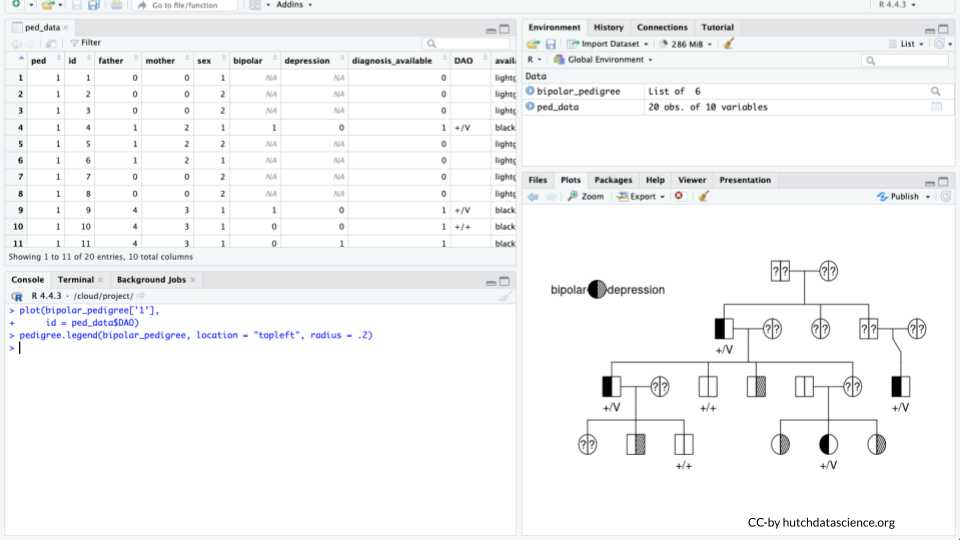Viewport: 960px width, 540px height.
Task: Open the 286 MiB memory usage dropdown
Action: [x=686, y=44]
